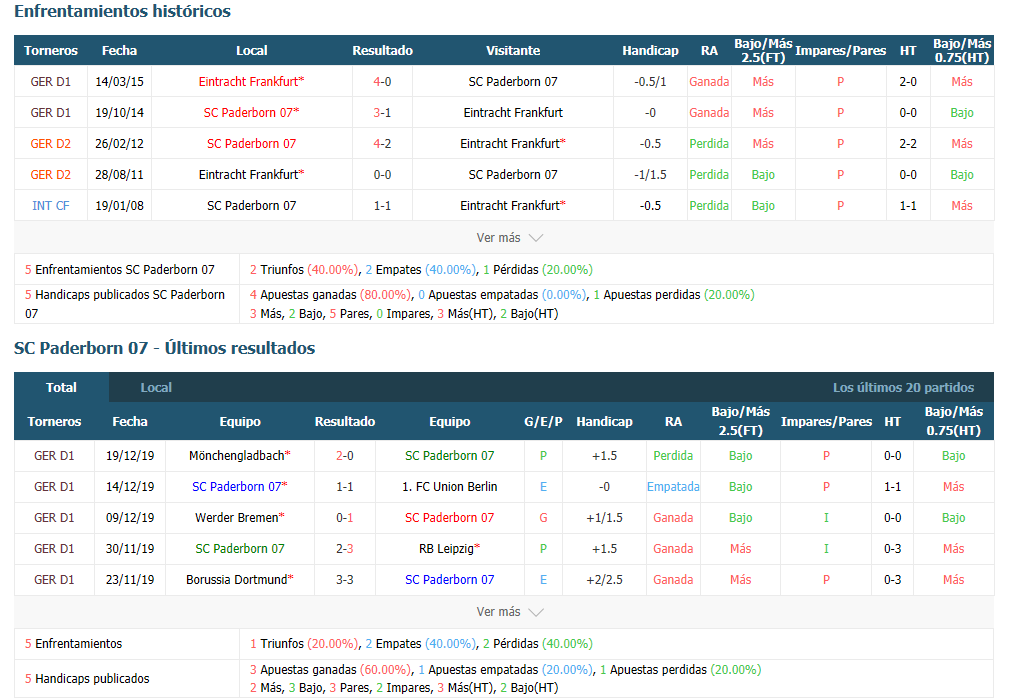This screenshot has height=700, width=1014.
Task: Click the 1-1 result on 19/01/08
Action: click(382, 206)
